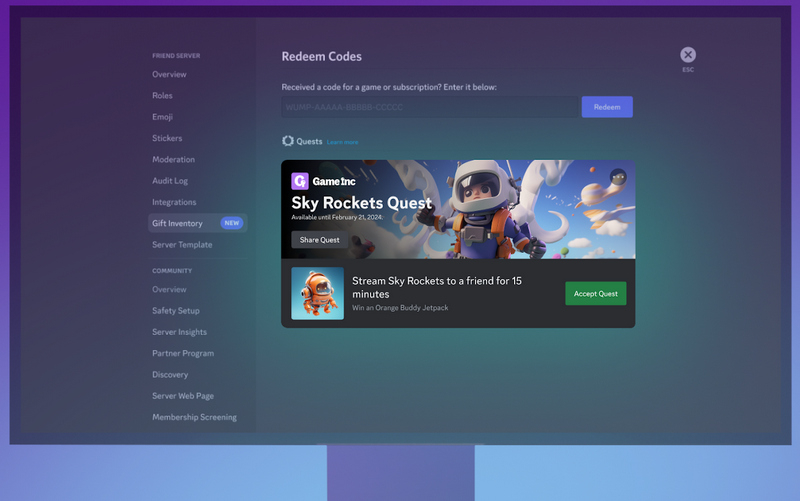Open Server Insights under Community
The height and width of the screenshot is (501, 800).
click(179, 332)
